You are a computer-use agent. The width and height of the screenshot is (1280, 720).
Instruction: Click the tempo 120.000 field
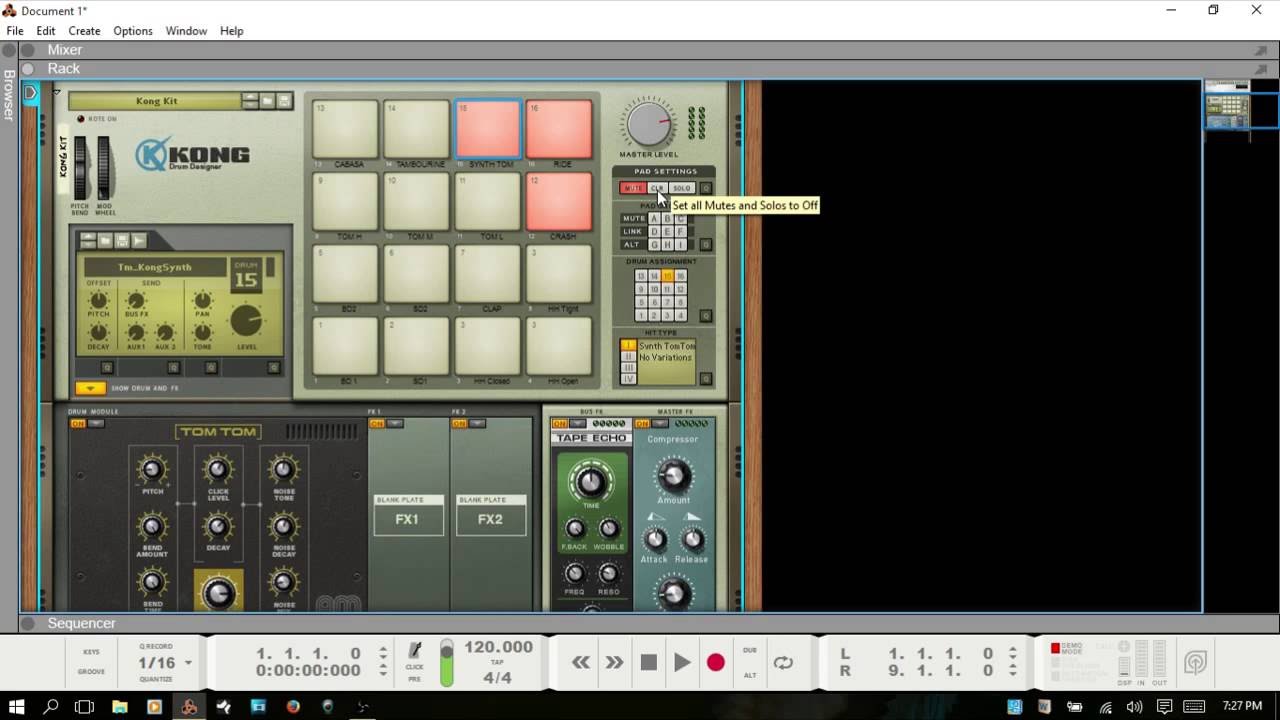(x=498, y=647)
